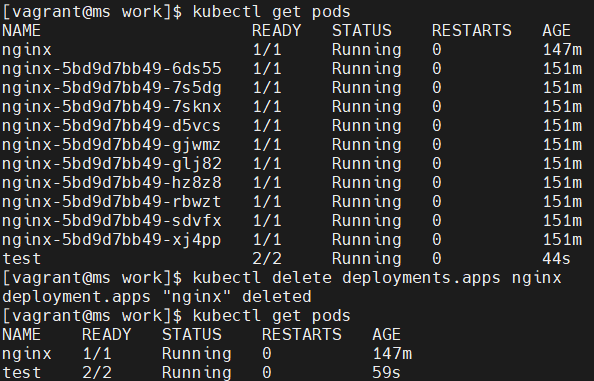Select pod name nginx-5bd9d7bb49-7sknx
This screenshot has width=594, height=381.
[x=112, y=107]
